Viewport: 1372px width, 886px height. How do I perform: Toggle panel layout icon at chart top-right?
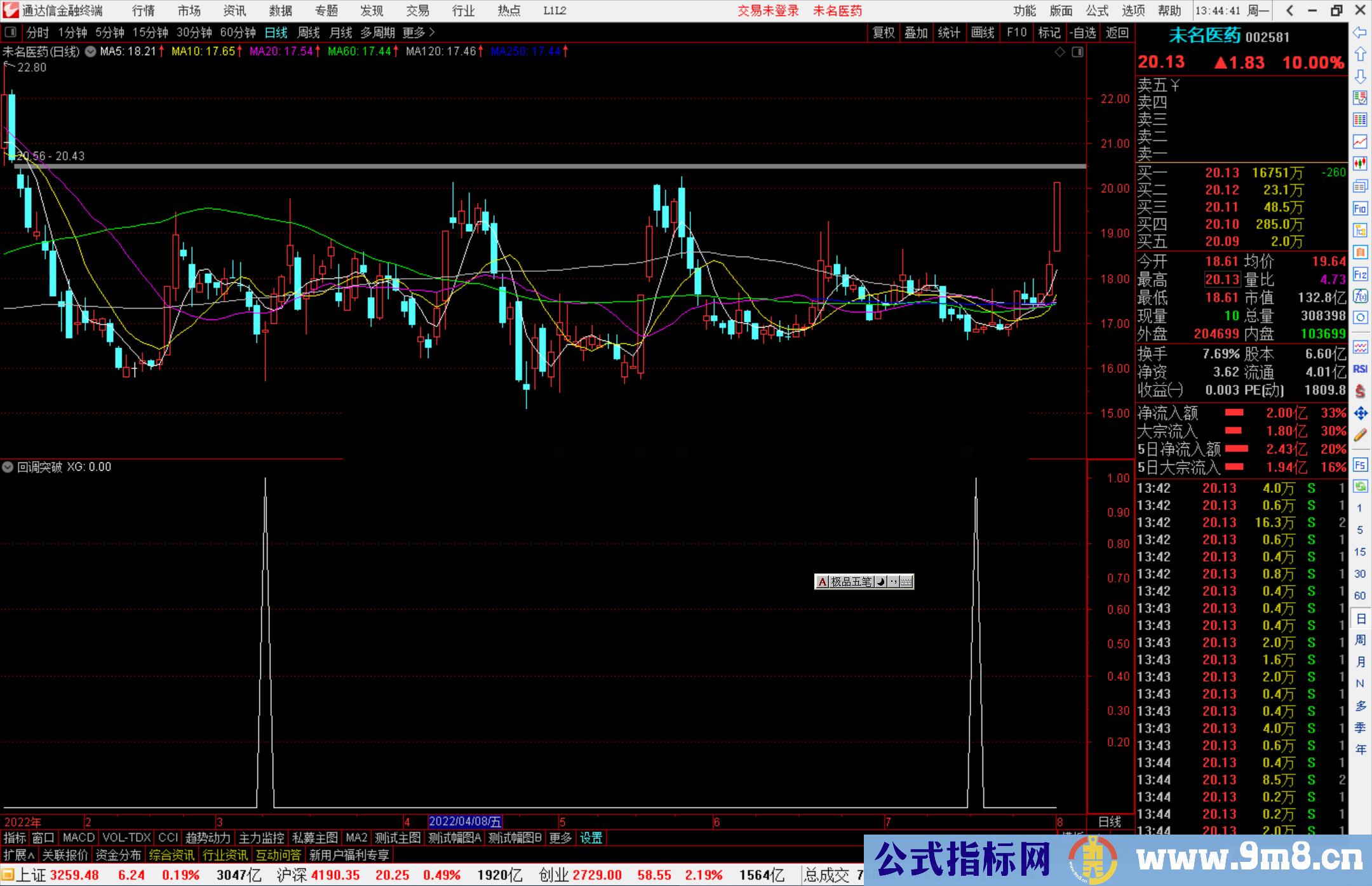(x=1077, y=52)
